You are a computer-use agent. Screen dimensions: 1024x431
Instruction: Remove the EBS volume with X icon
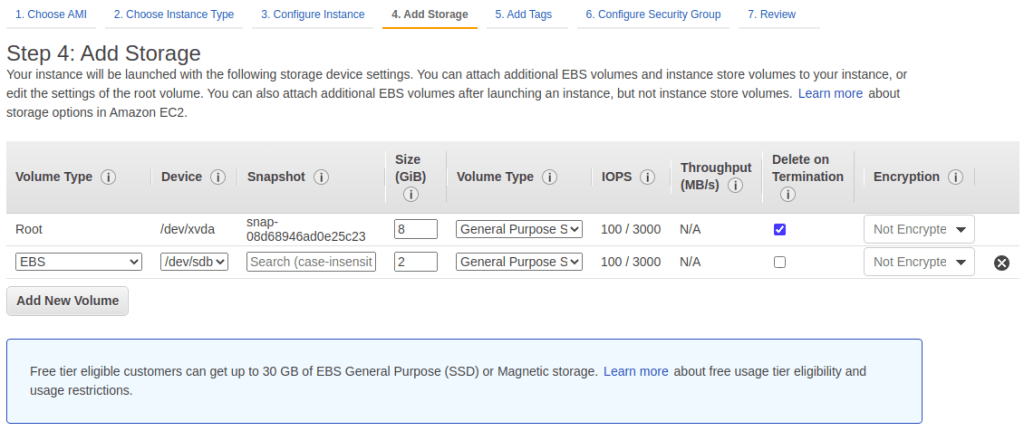pos(1001,263)
